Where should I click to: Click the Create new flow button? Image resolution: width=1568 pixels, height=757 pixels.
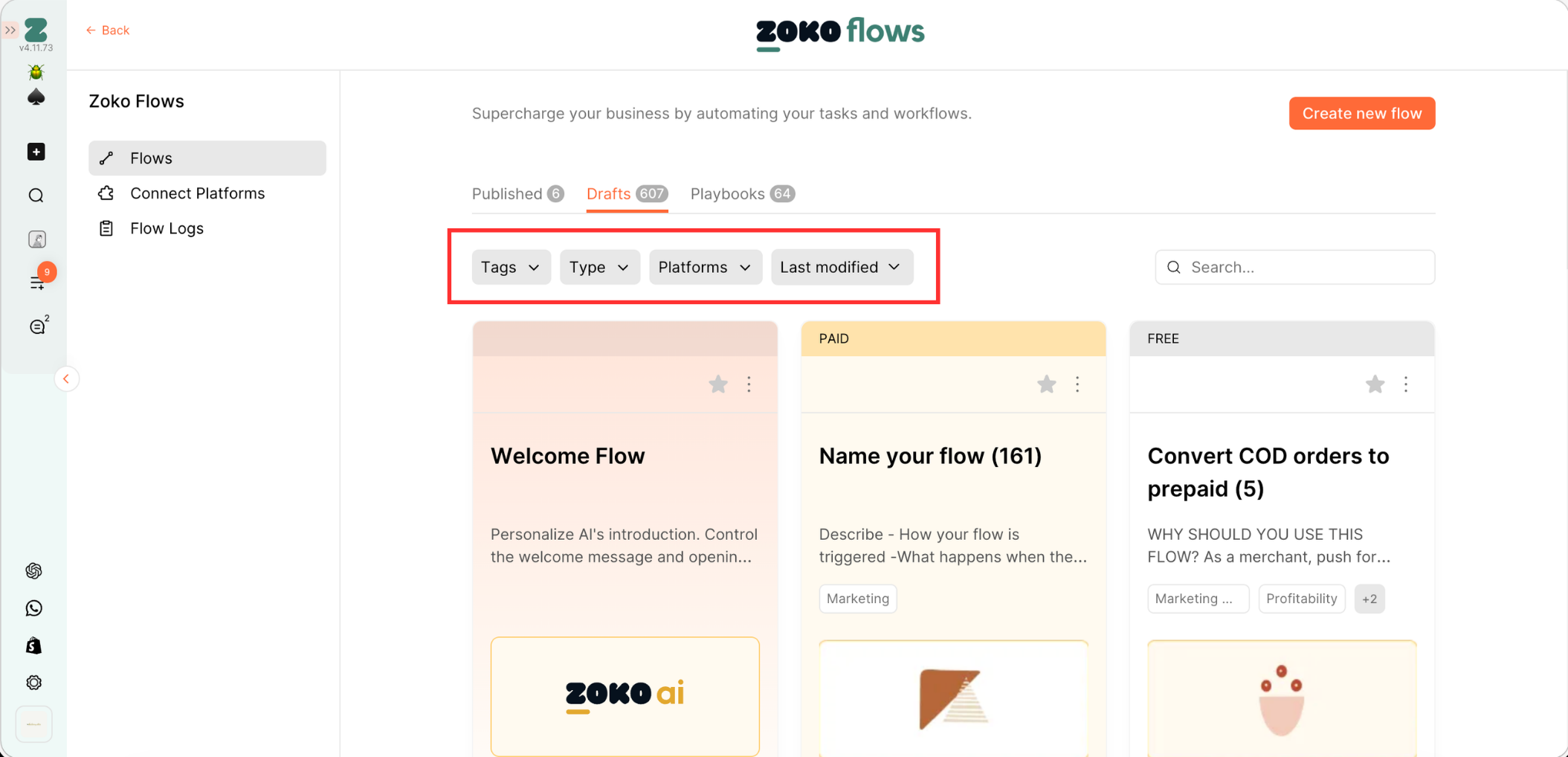click(1362, 113)
